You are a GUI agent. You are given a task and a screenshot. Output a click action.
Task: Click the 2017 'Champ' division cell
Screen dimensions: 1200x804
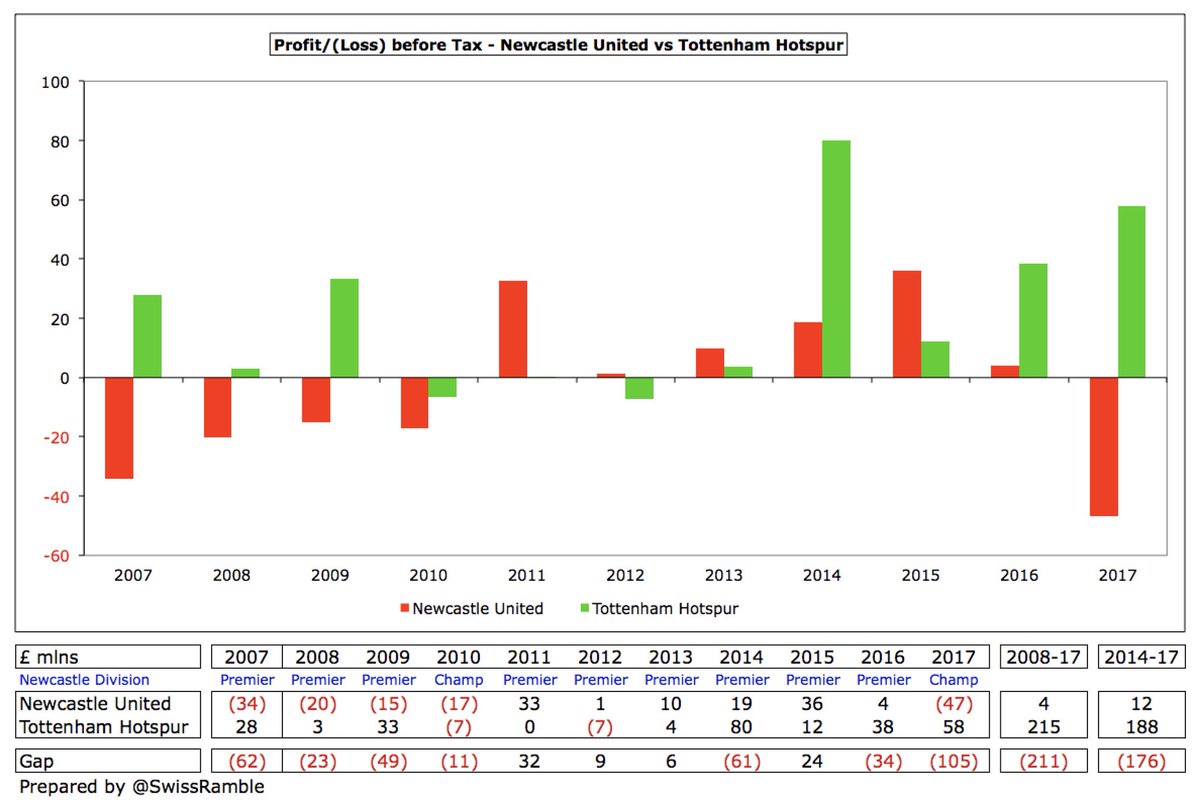952,680
